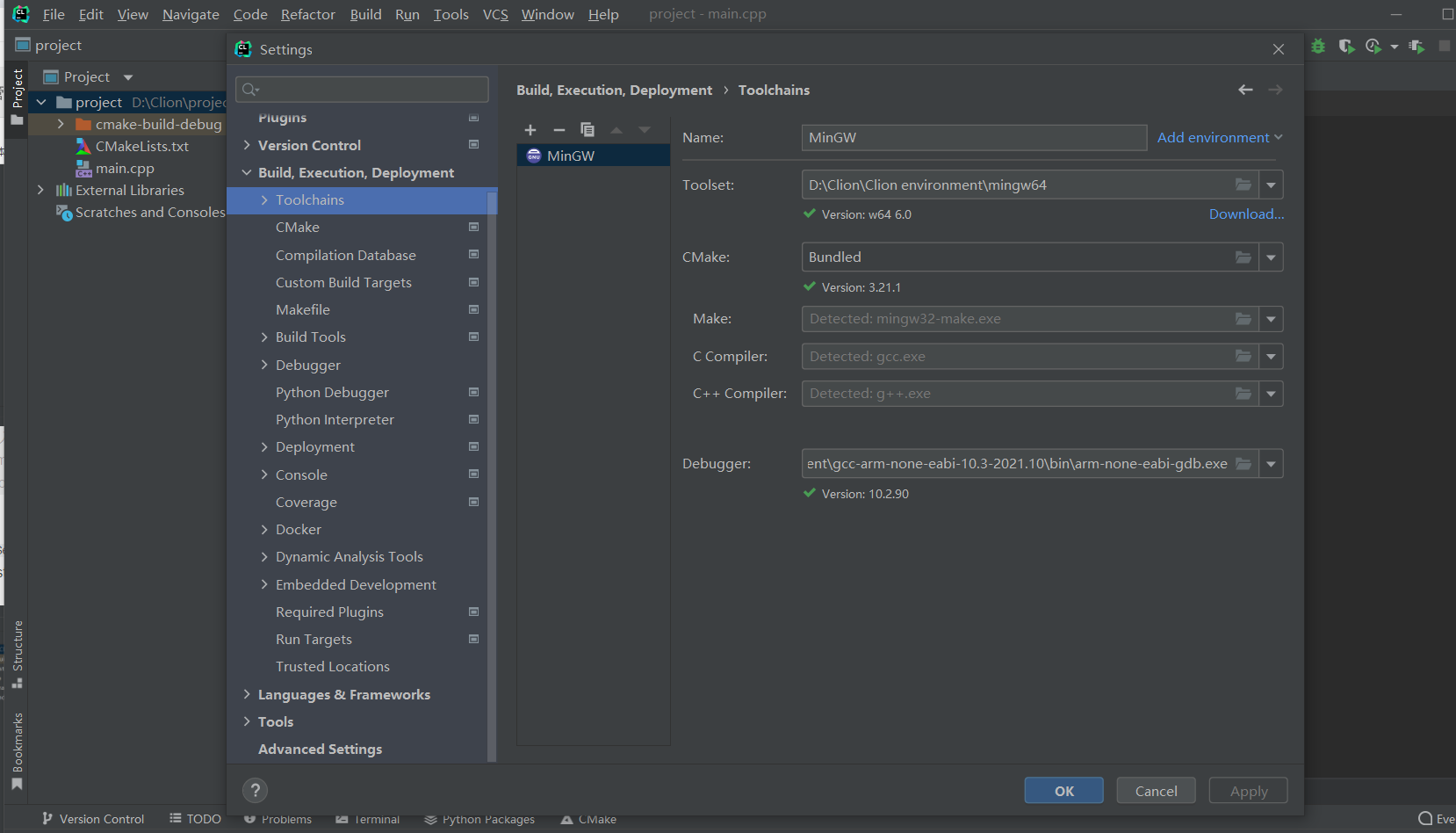Click the Apply button
This screenshot has height=833, width=1456.
tap(1248, 791)
